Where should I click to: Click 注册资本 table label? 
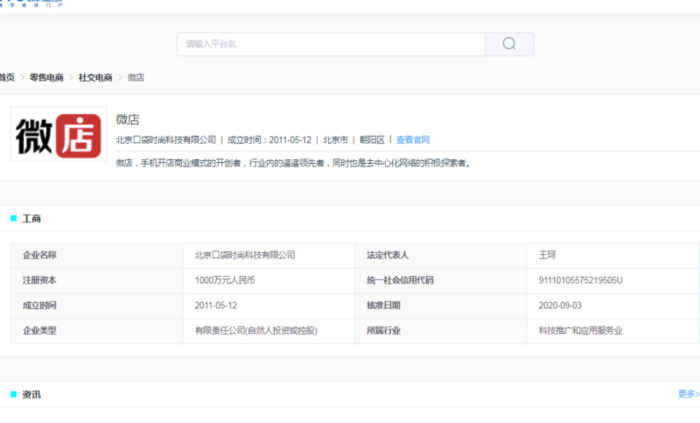[x=40, y=280]
